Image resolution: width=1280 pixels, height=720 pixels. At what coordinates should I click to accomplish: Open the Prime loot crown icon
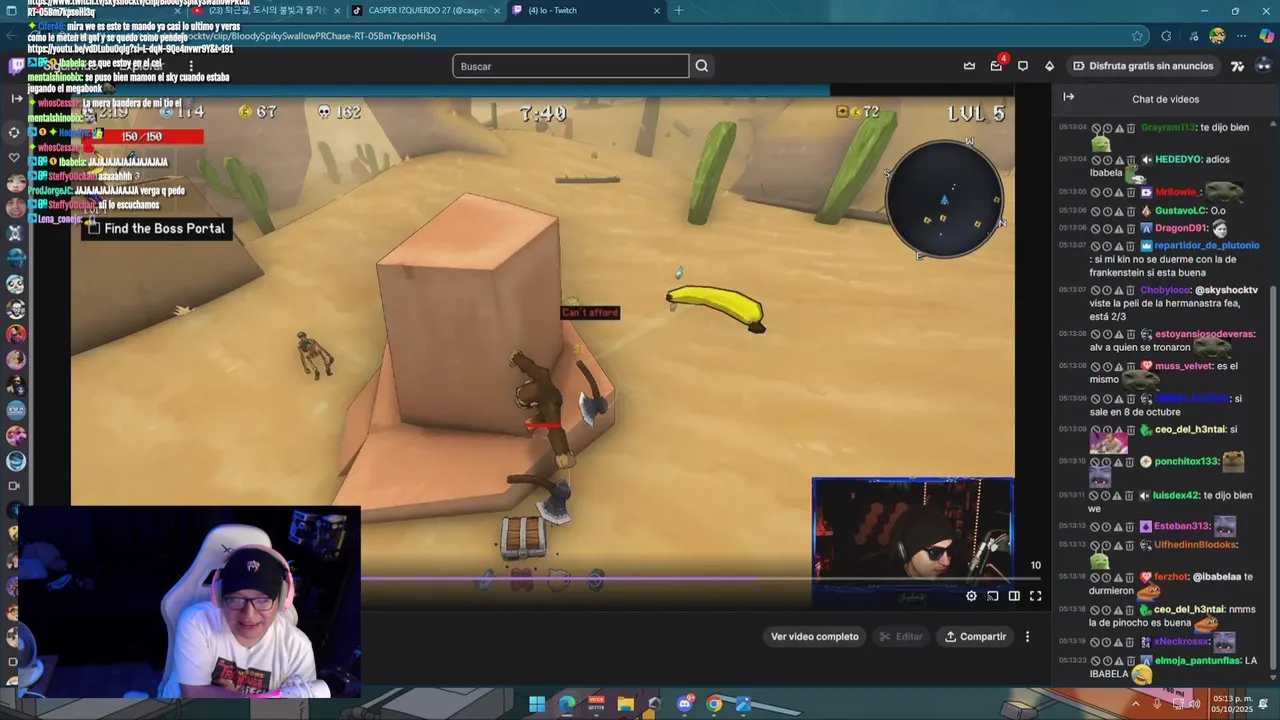click(x=969, y=66)
